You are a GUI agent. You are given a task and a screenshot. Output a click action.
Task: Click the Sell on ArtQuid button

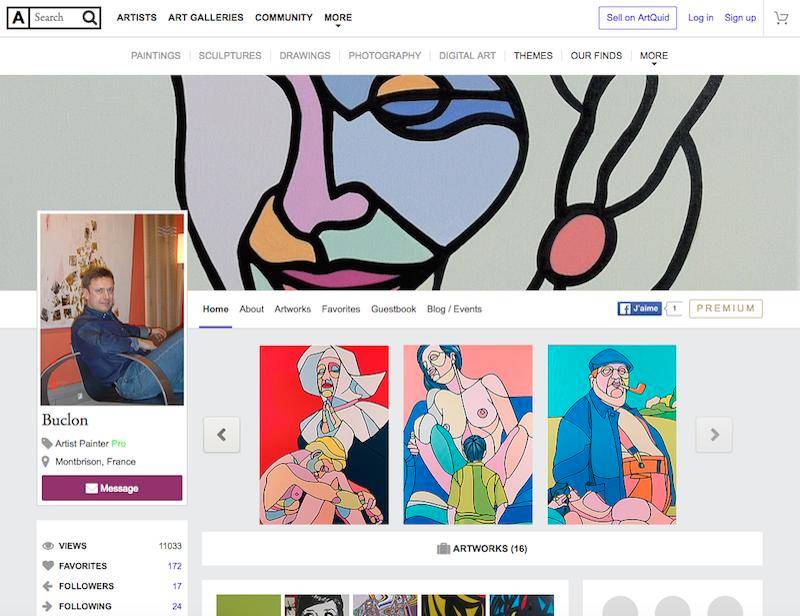pyautogui.click(x=638, y=18)
